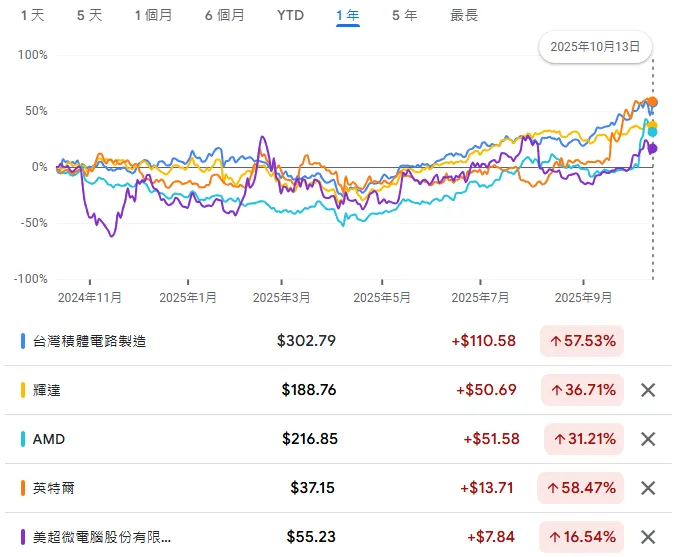The image size is (681, 557).
Task: Open the 輝達 stock entry
Action: tap(46, 390)
